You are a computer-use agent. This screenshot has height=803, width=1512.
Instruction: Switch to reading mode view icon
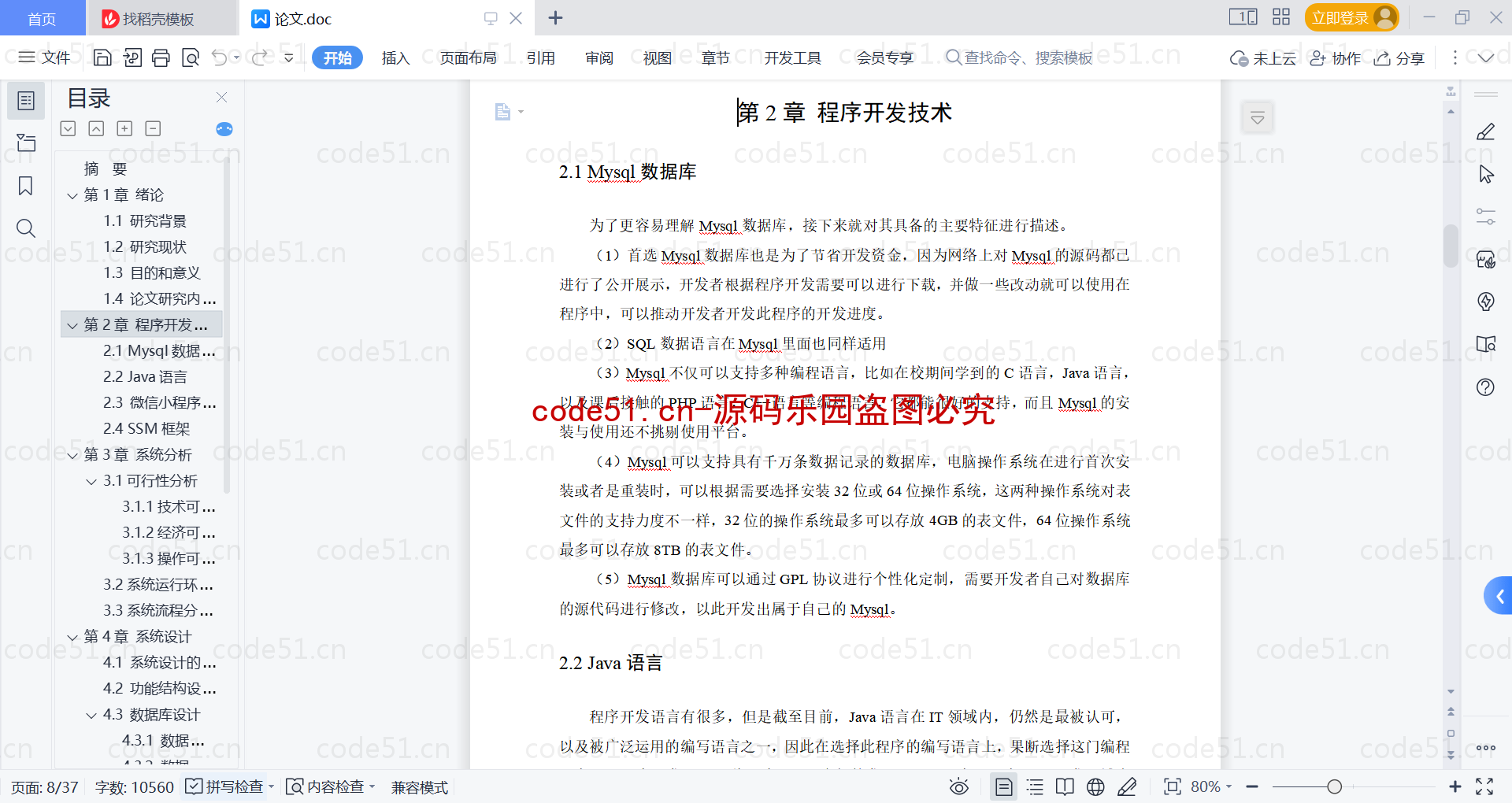(x=1065, y=786)
